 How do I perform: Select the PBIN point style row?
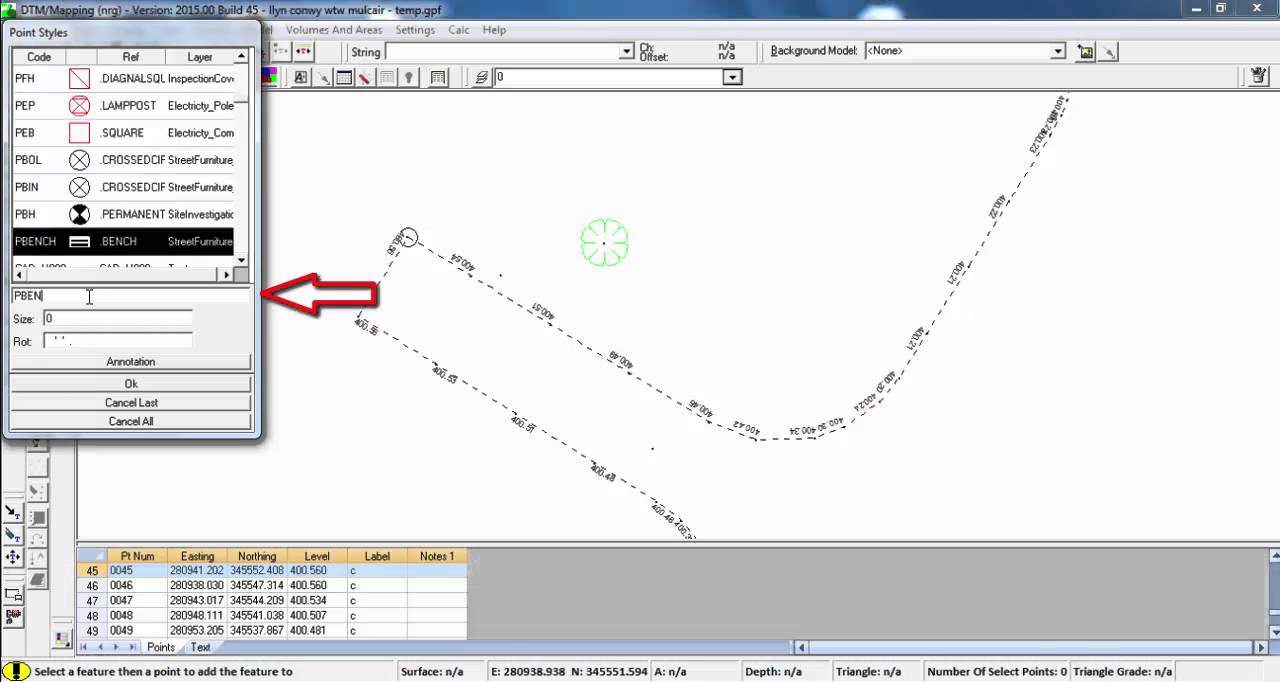click(x=123, y=187)
